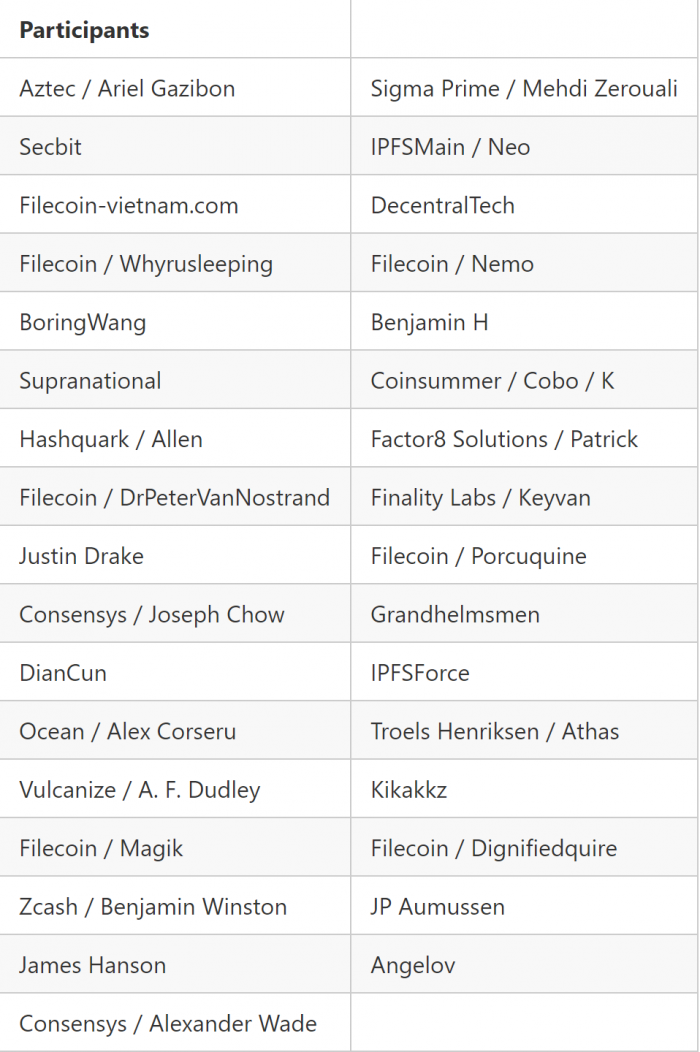Click the Filecoin-vietnam.com text
The width and height of the screenshot is (700, 1052).
(x=129, y=205)
